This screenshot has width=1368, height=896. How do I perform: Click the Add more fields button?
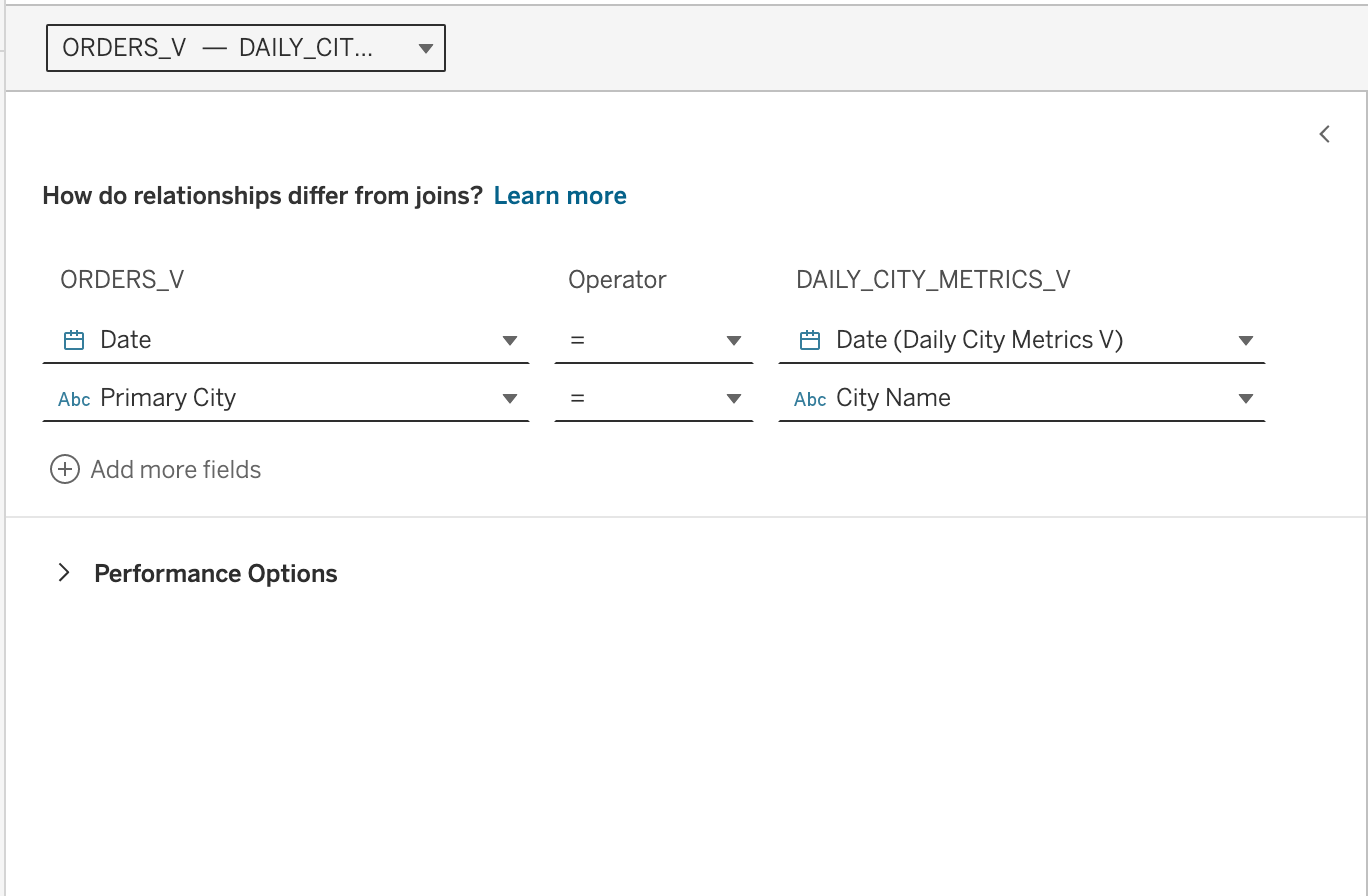156,470
